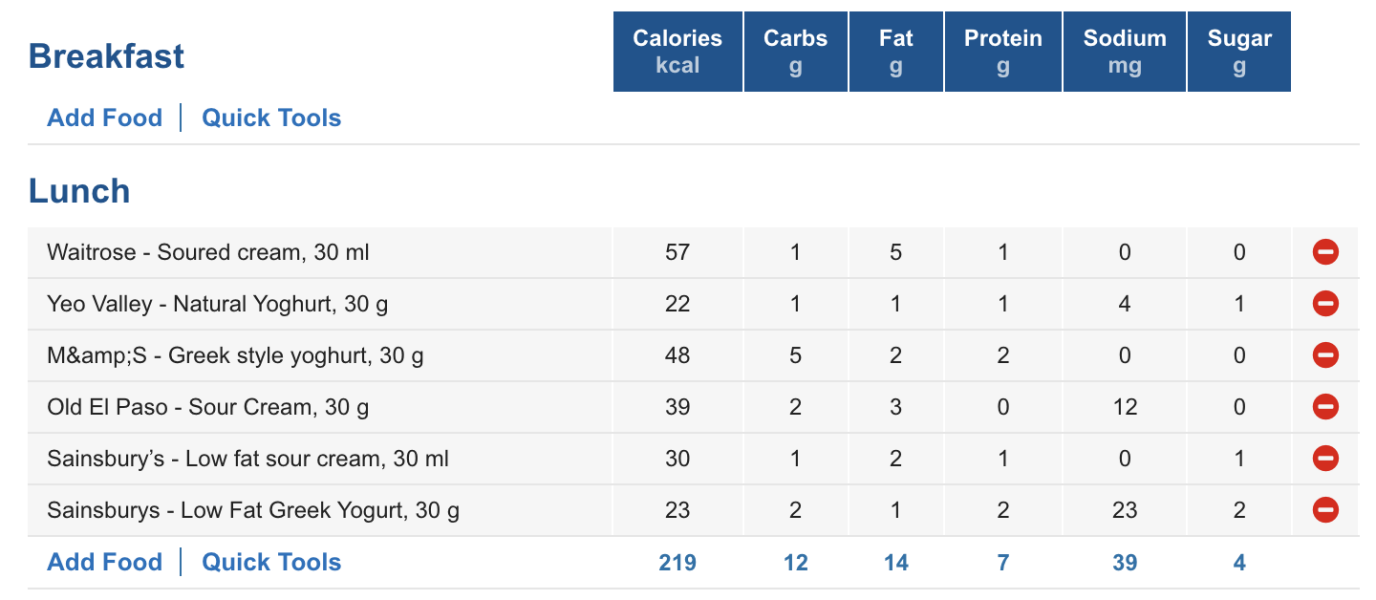This screenshot has height=600, width=1376.
Task: Delete Old El Paso Sour Cream entry
Action: tap(1325, 407)
